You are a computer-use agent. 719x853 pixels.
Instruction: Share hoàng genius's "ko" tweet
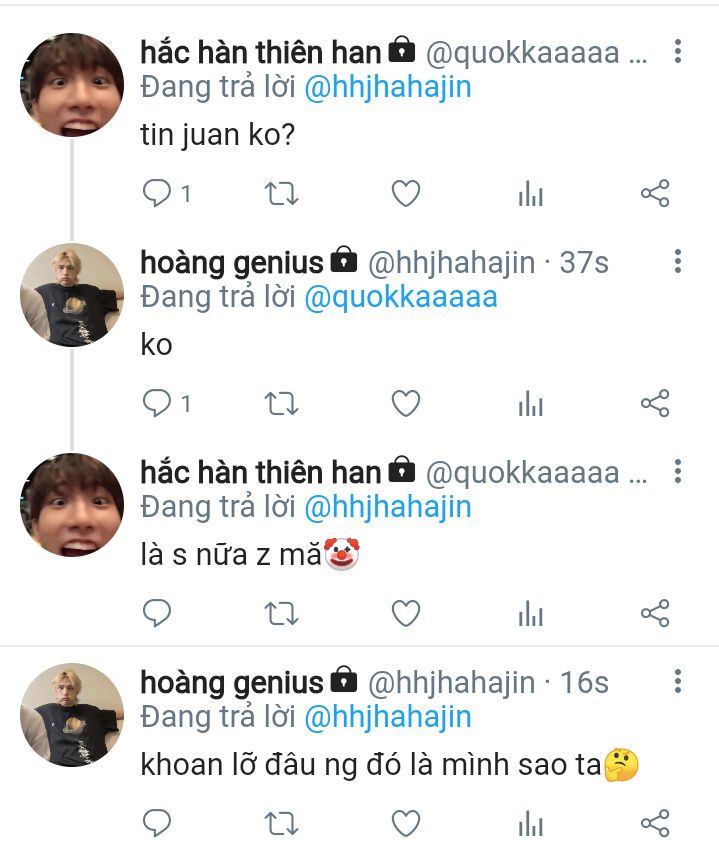(654, 403)
